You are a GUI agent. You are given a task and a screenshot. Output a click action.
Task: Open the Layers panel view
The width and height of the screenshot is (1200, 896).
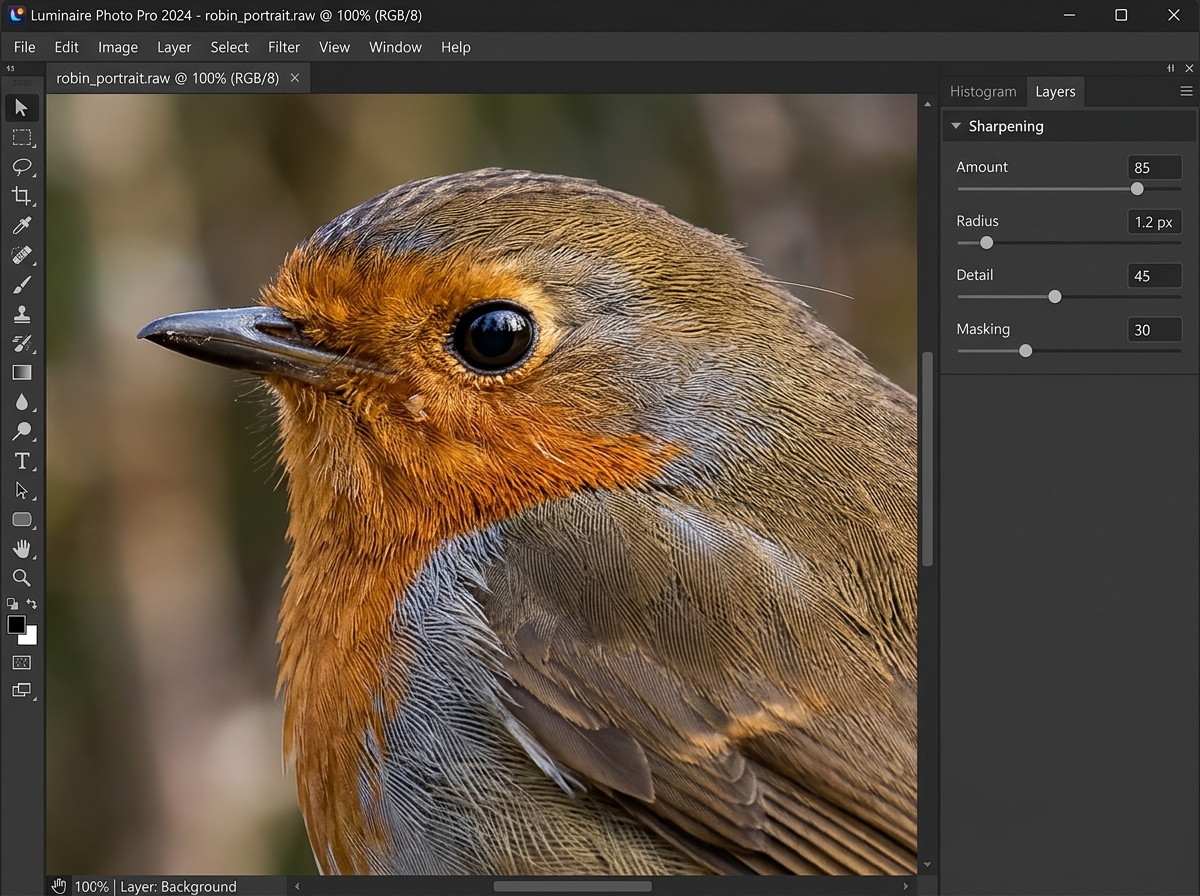coord(1055,91)
